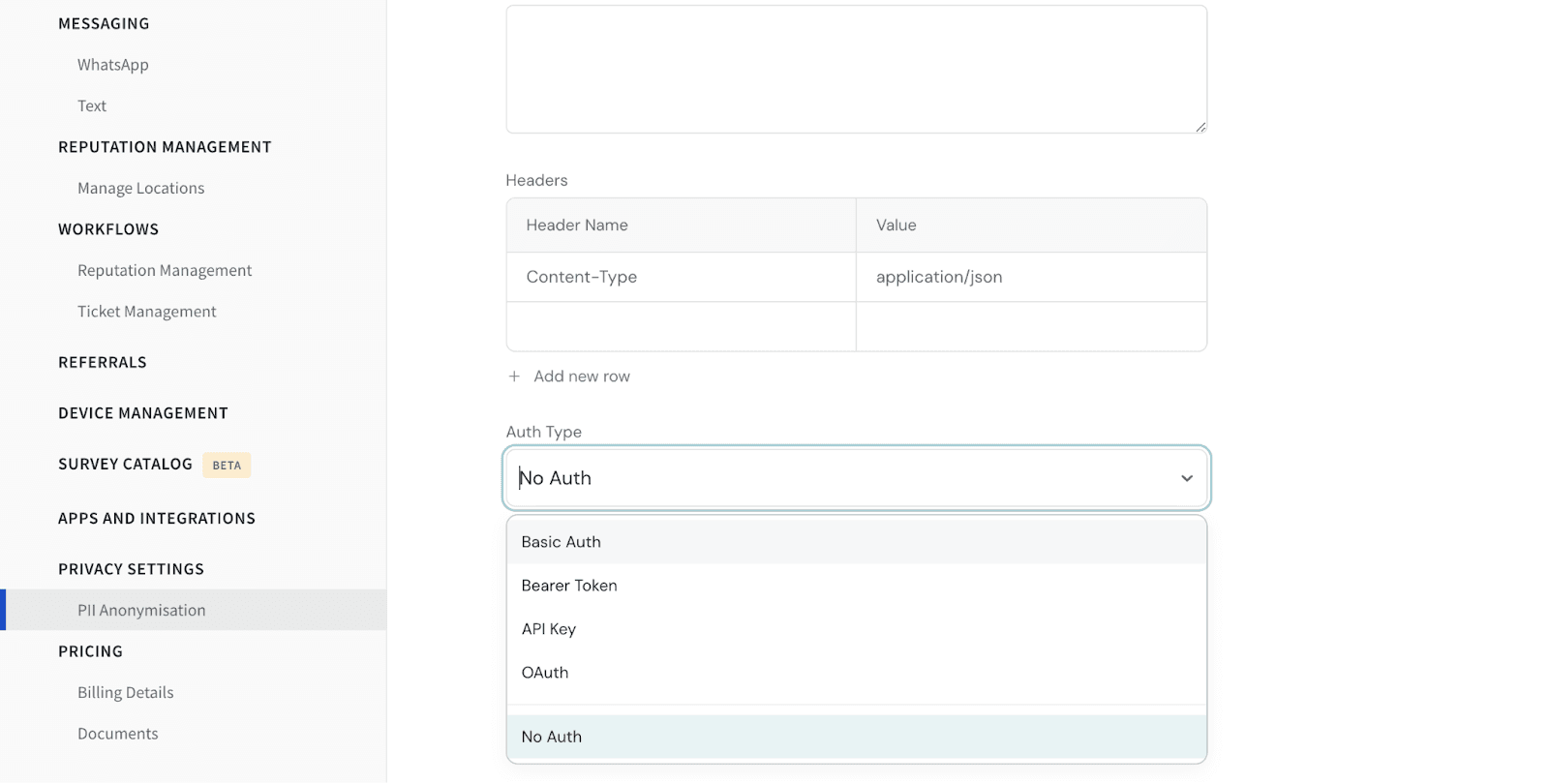Click the Auth Type dropdown chevron arrow

[x=1186, y=478]
